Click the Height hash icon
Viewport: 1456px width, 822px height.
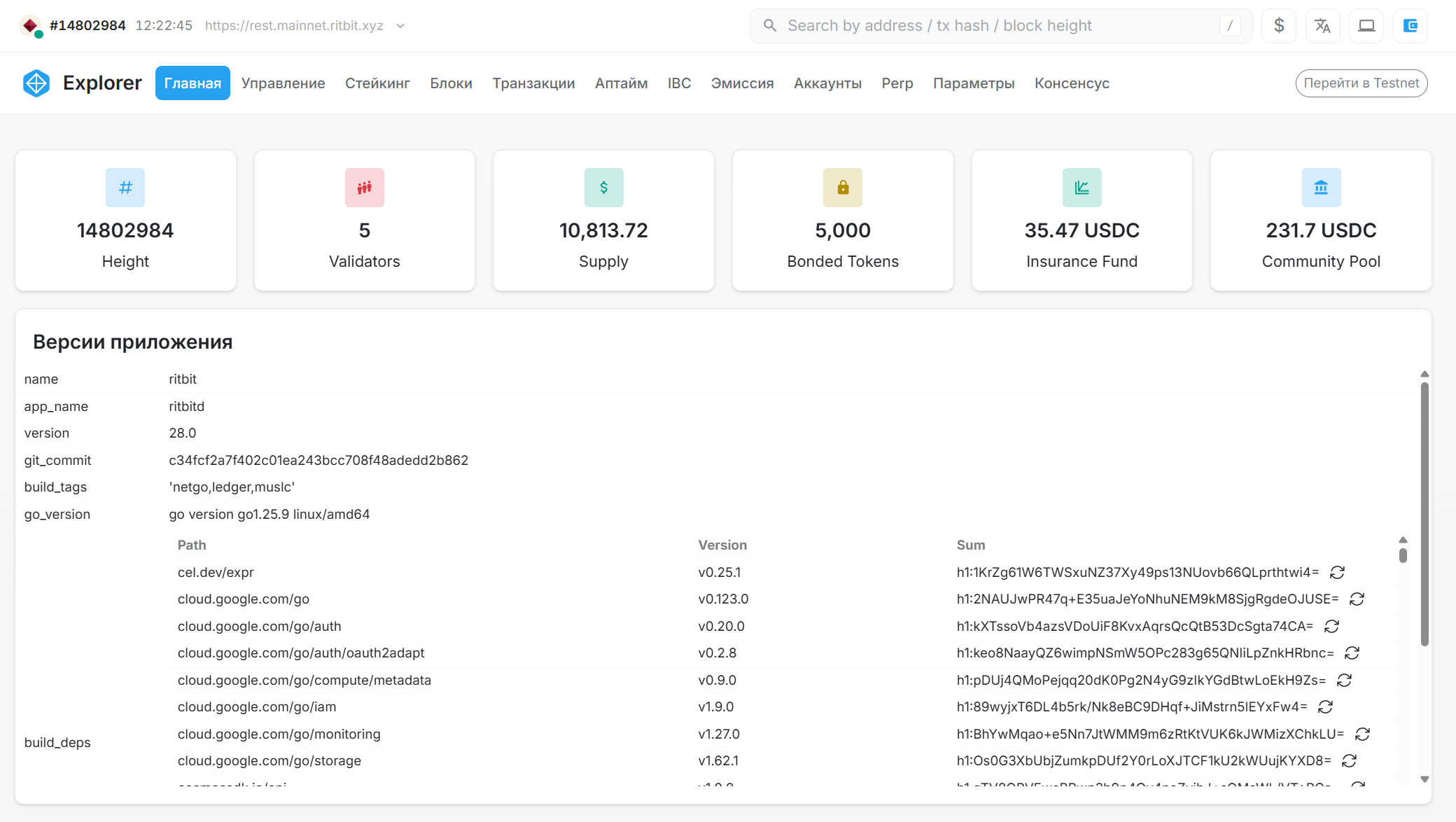pos(125,188)
